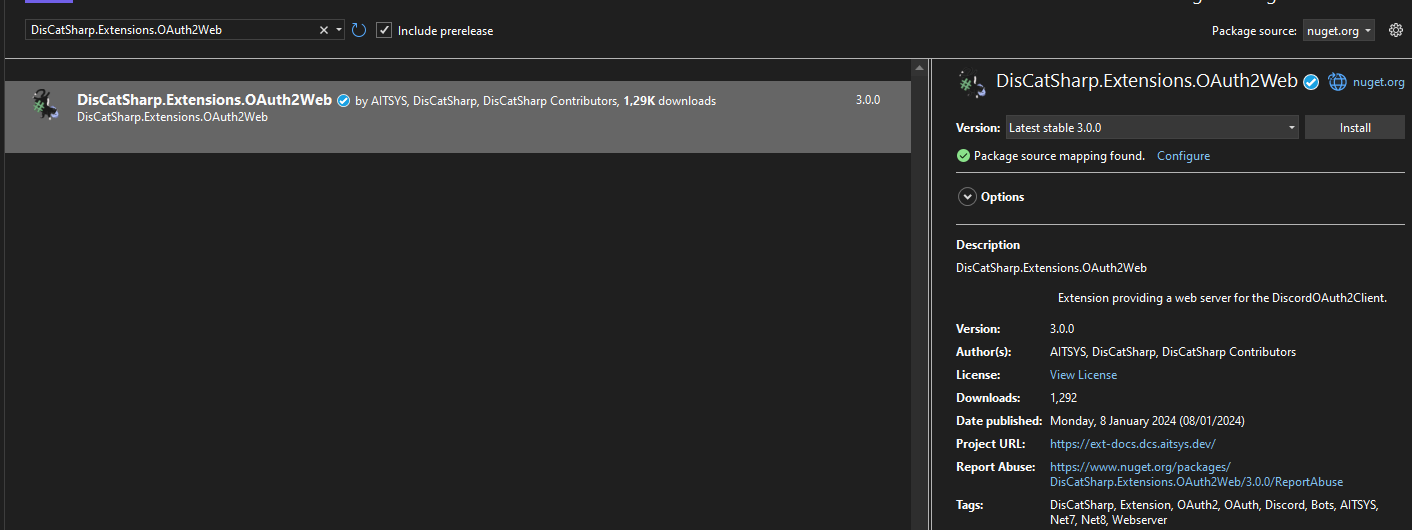Toggle the Include prerelease checkbox

tap(384, 30)
